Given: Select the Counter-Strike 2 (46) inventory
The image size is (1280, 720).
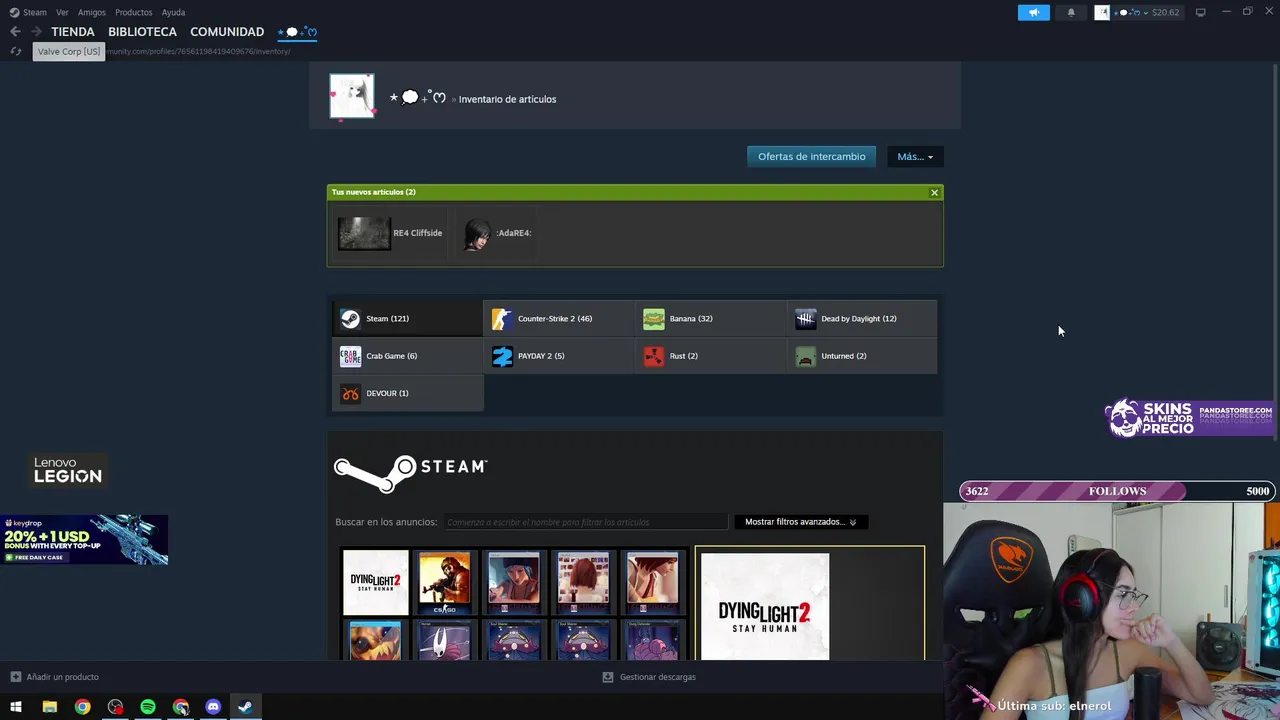Looking at the screenshot, I should 559,318.
